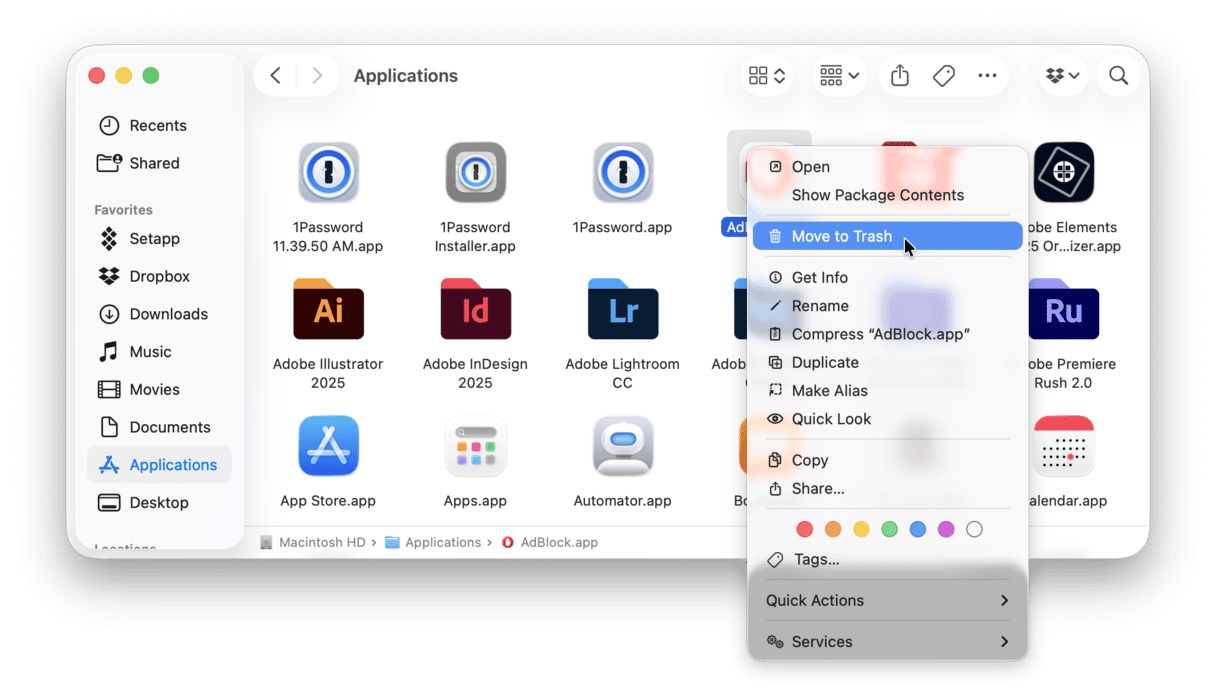
Task: Click the Edit Tags toolbar icon
Action: 943,76
